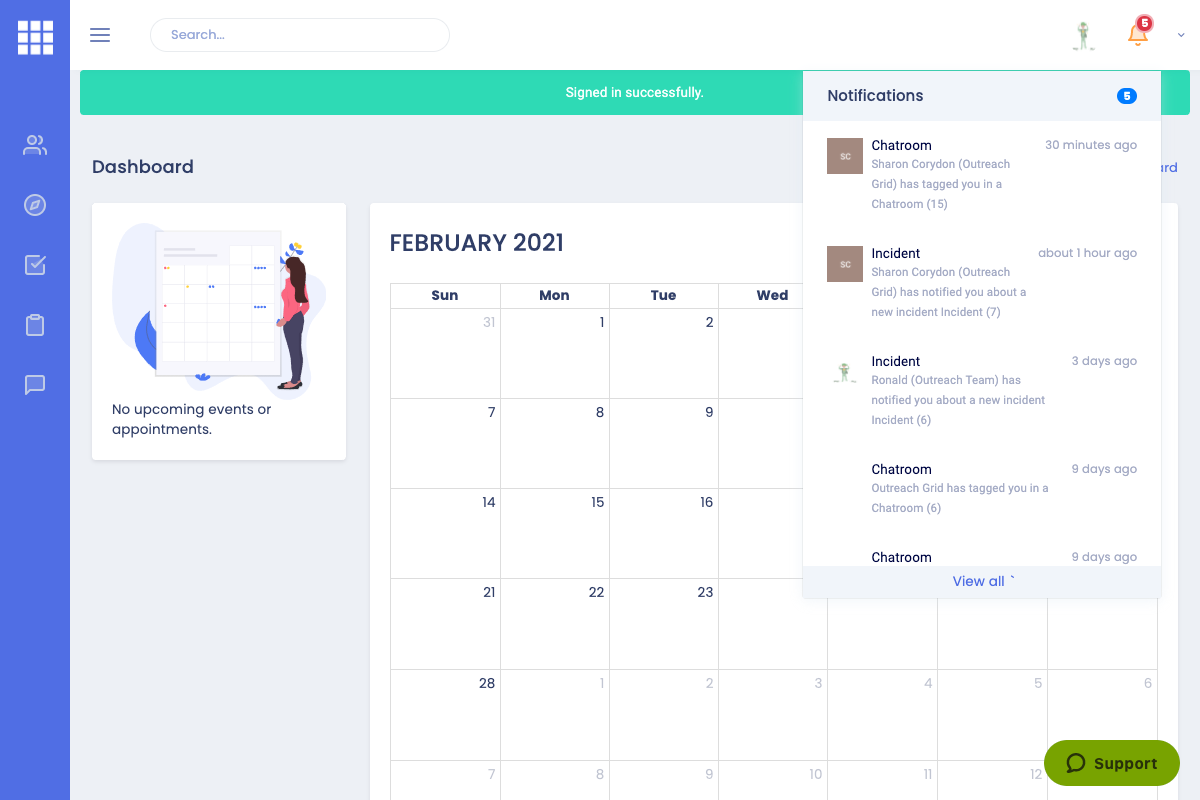Click View all notifications link
This screenshot has width=1200, height=800.
pos(983,581)
